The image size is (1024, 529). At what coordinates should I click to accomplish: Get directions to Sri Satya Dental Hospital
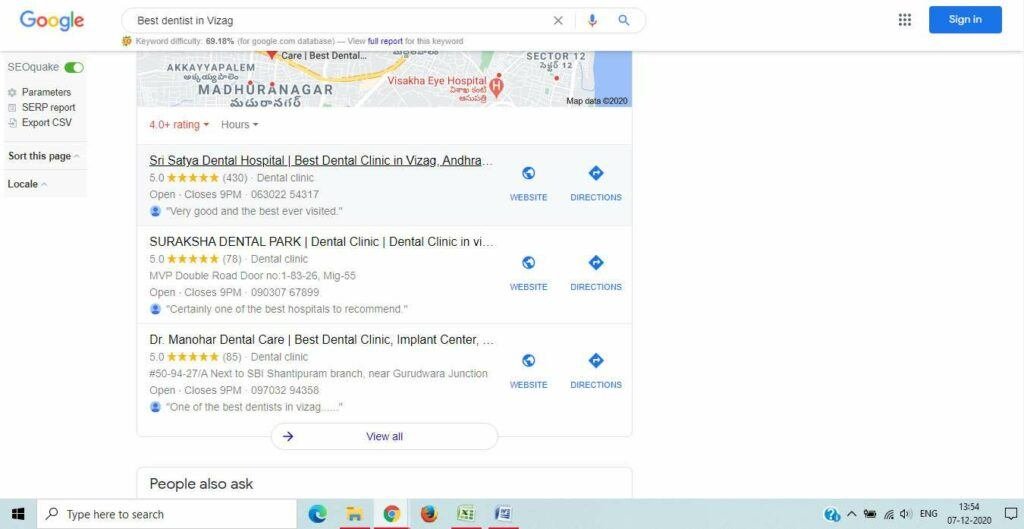(x=596, y=184)
